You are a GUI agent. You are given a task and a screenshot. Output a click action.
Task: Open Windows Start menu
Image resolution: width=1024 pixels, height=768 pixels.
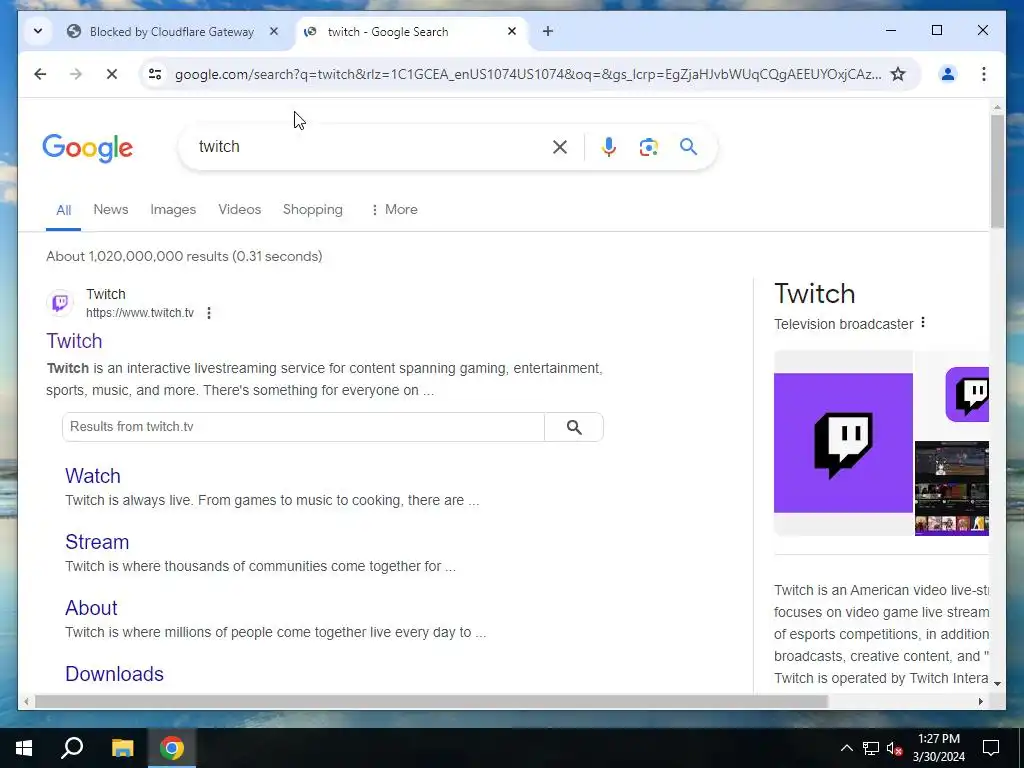point(24,748)
